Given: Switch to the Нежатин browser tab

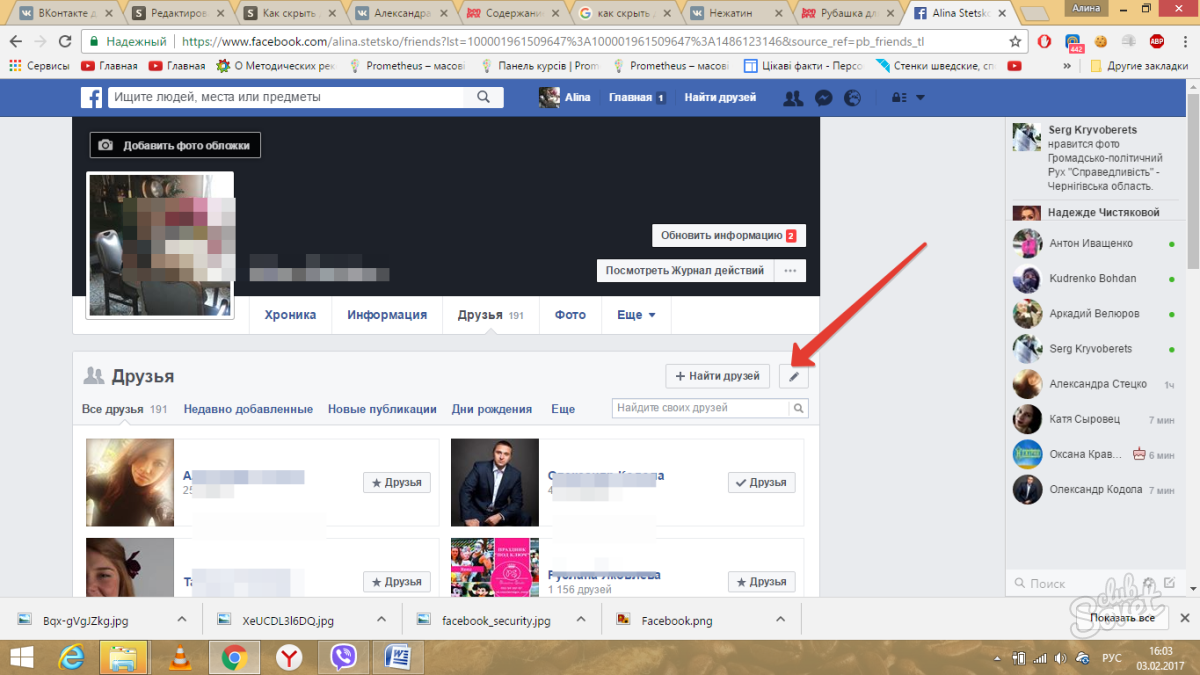Looking at the screenshot, I should [739, 14].
